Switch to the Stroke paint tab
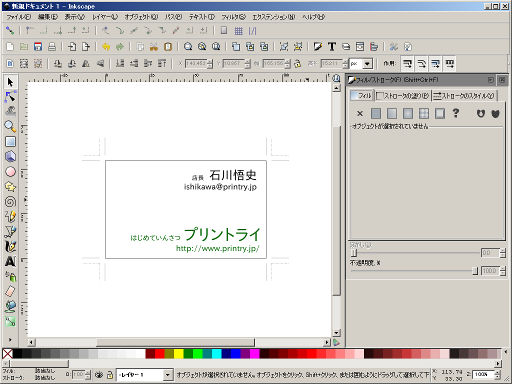The image size is (512, 384). pyautogui.click(x=403, y=96)
